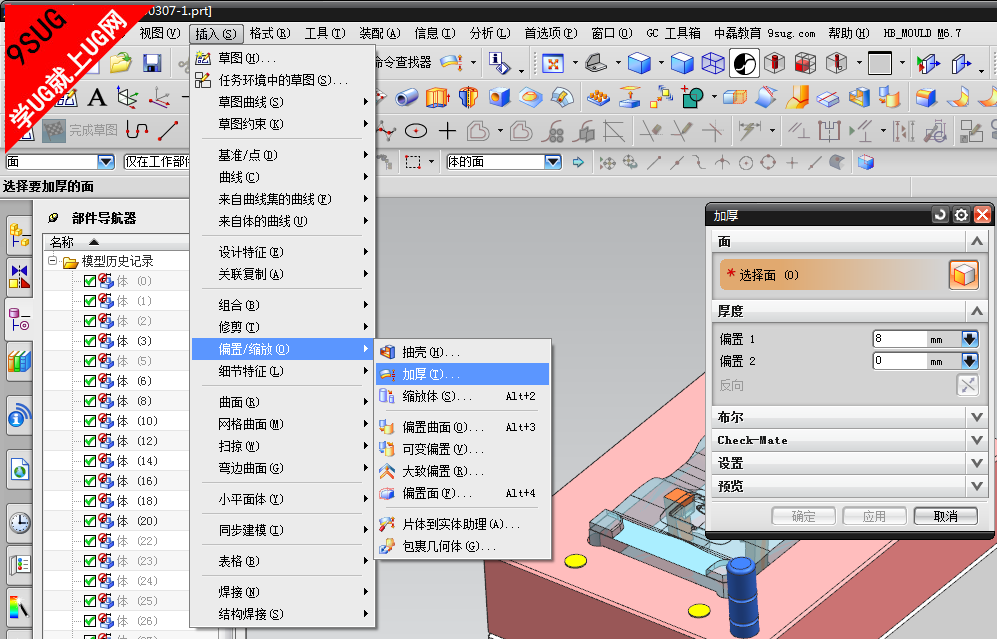Click the Shell menu item icon
Viewport: 997px width, 639px height.
pyautogui.click(x=387, y=352)
